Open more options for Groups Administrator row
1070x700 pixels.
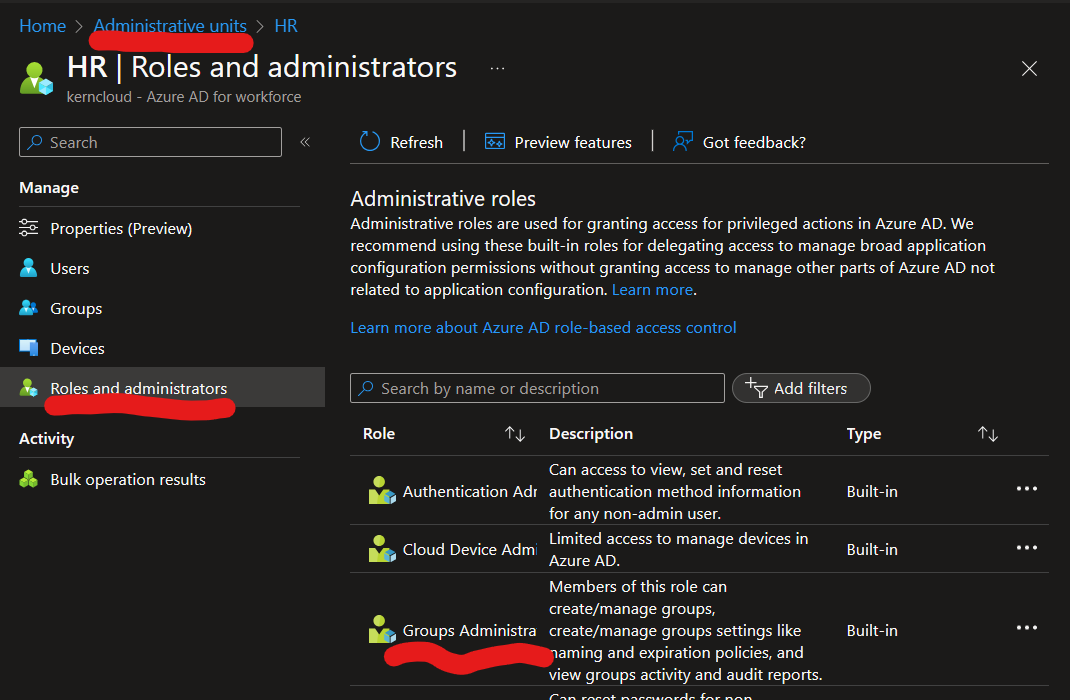coord(1027,628)
